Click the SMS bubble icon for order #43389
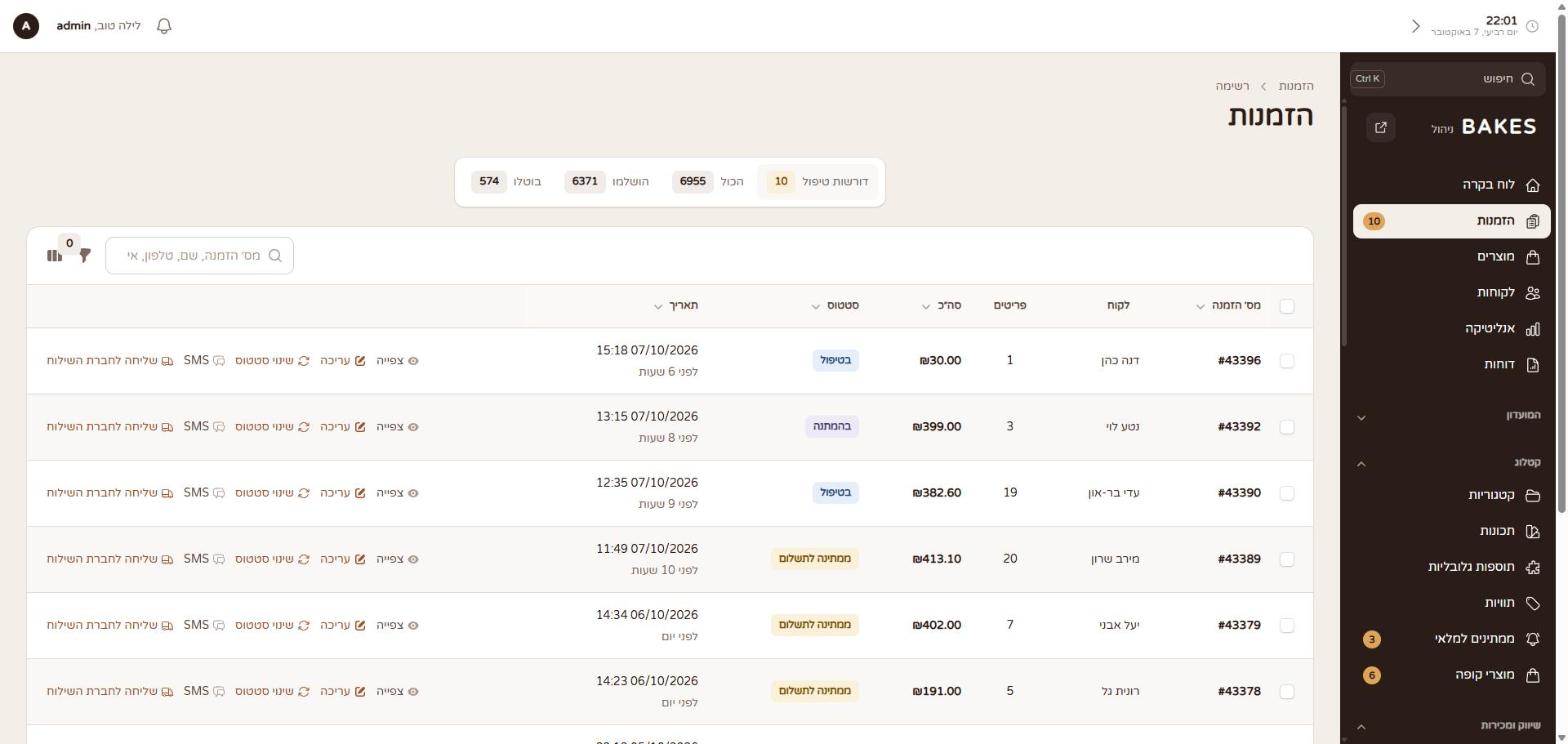 pos(218,559)
